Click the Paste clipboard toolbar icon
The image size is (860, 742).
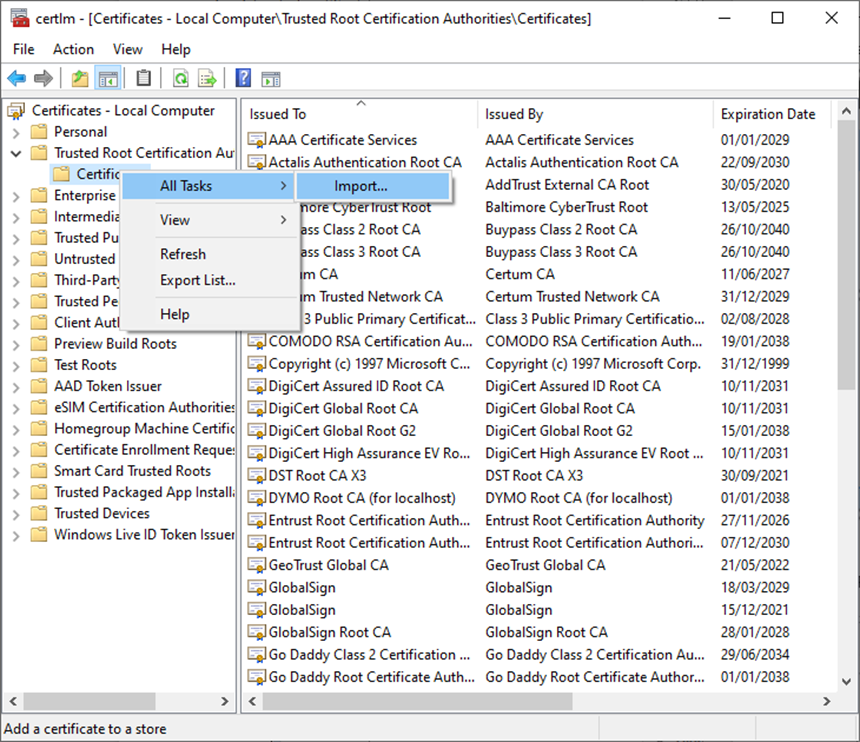(144, 78)
